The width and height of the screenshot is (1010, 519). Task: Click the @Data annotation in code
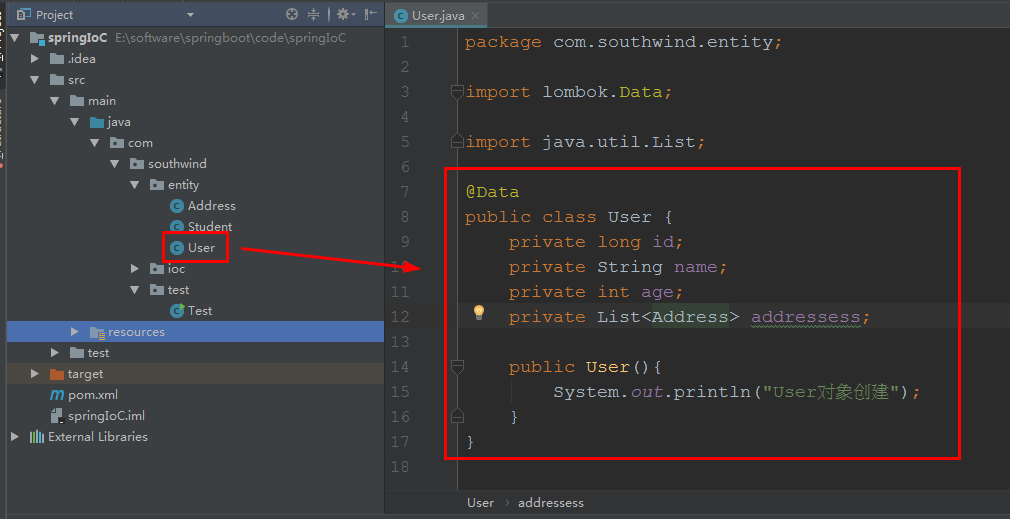[492, 192]
